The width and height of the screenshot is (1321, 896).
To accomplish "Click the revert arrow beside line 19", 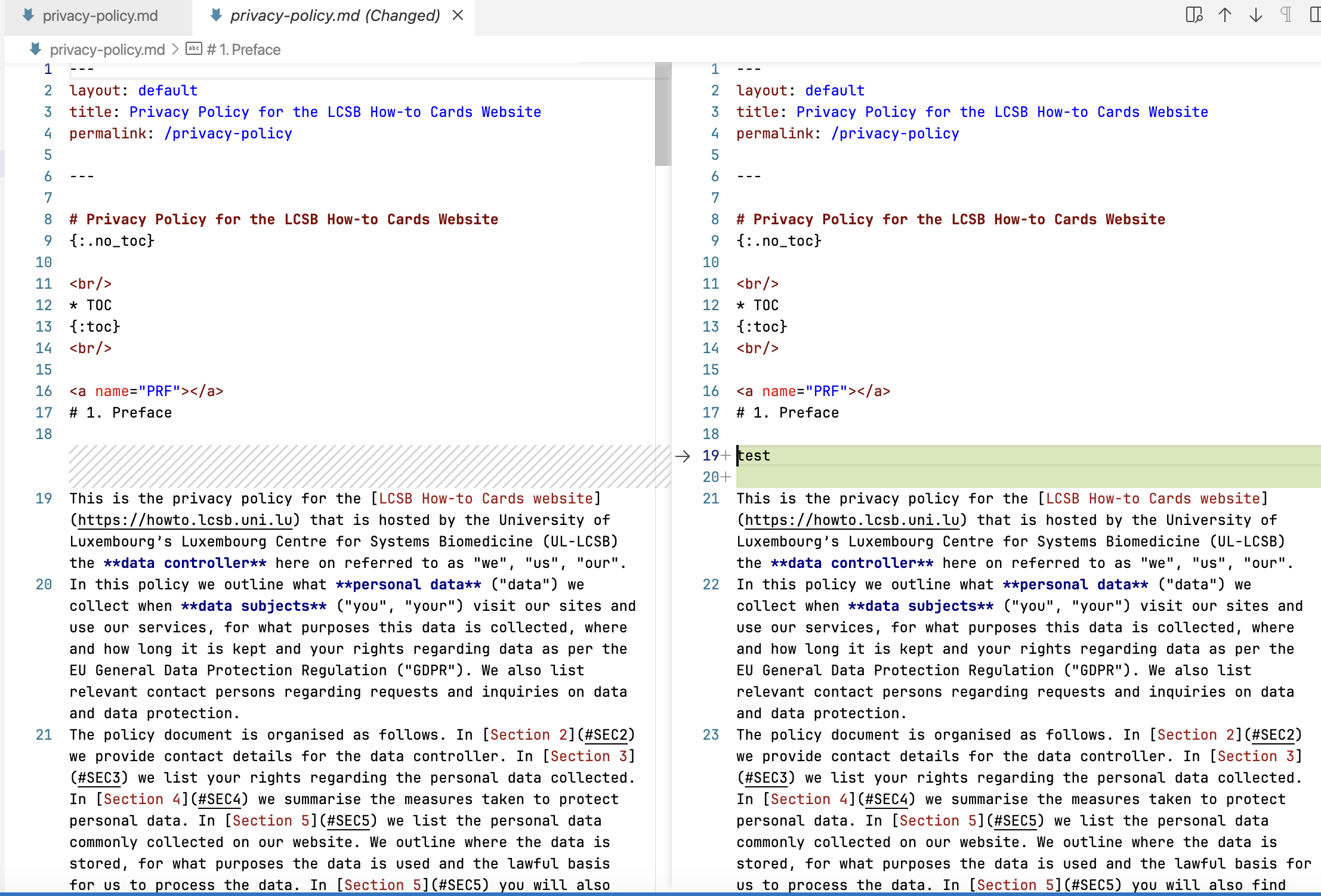I will click(683, 456).
